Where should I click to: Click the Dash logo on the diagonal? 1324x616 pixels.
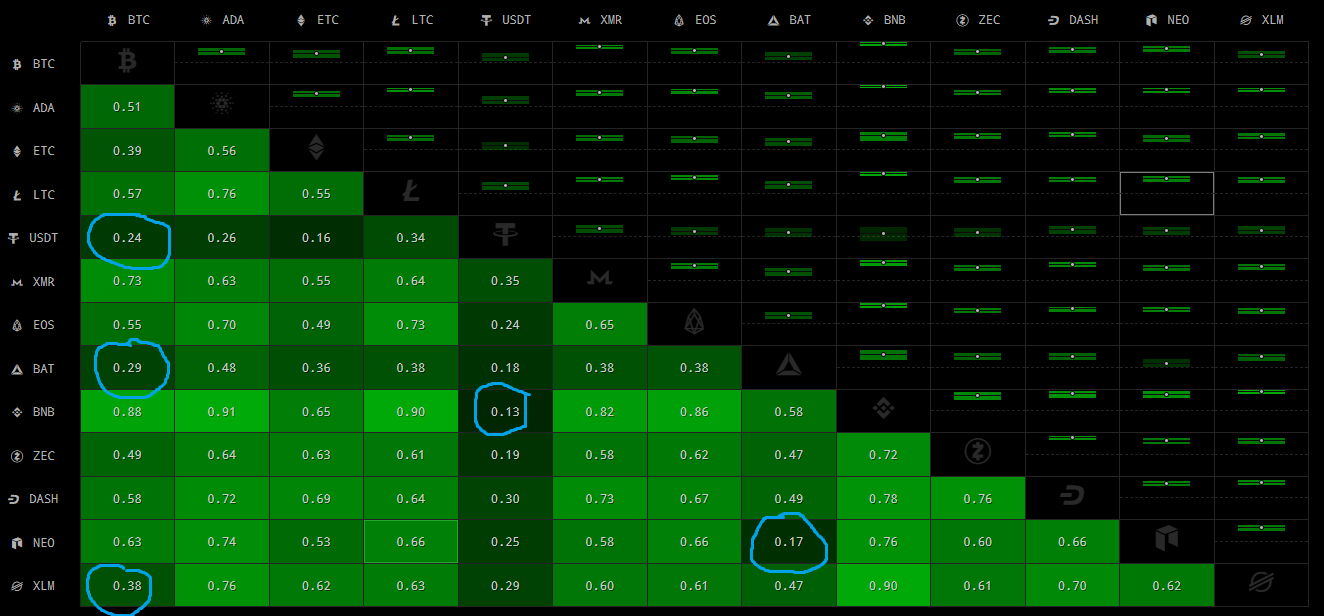coord(1072,498)
